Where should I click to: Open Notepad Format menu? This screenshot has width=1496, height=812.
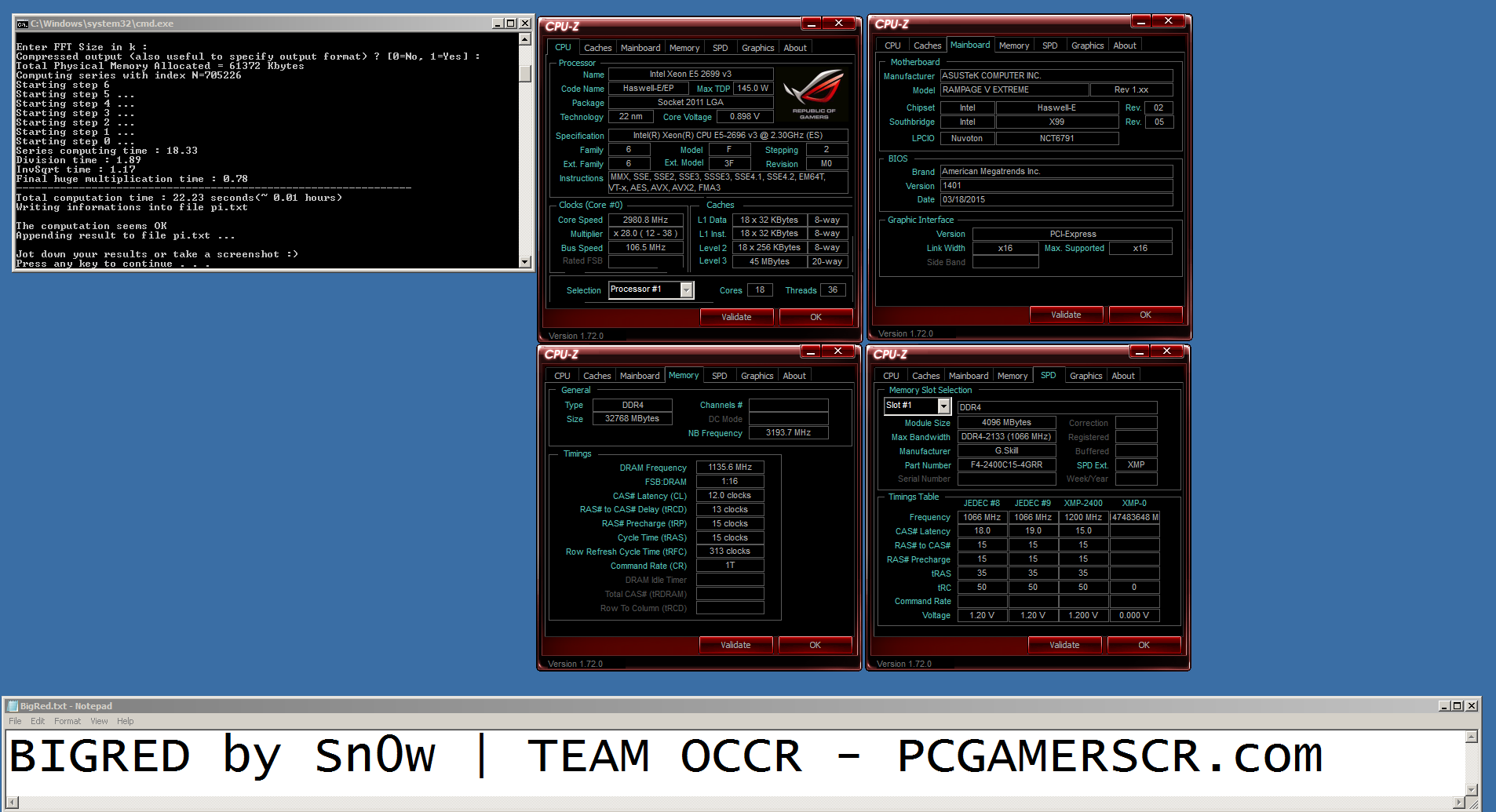68,721
